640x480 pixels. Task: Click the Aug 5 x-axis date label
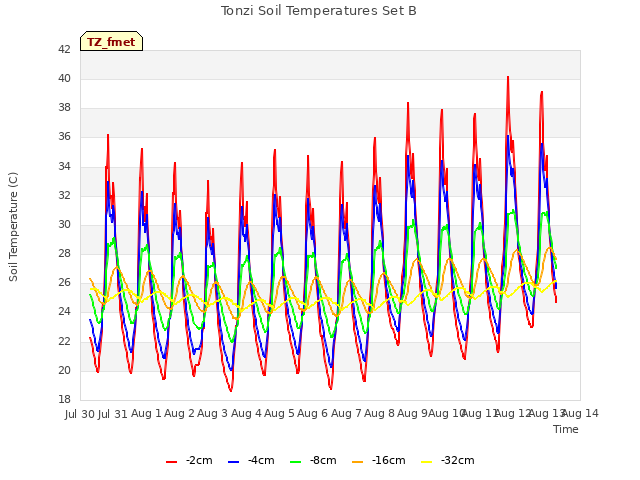coord(280,414)
